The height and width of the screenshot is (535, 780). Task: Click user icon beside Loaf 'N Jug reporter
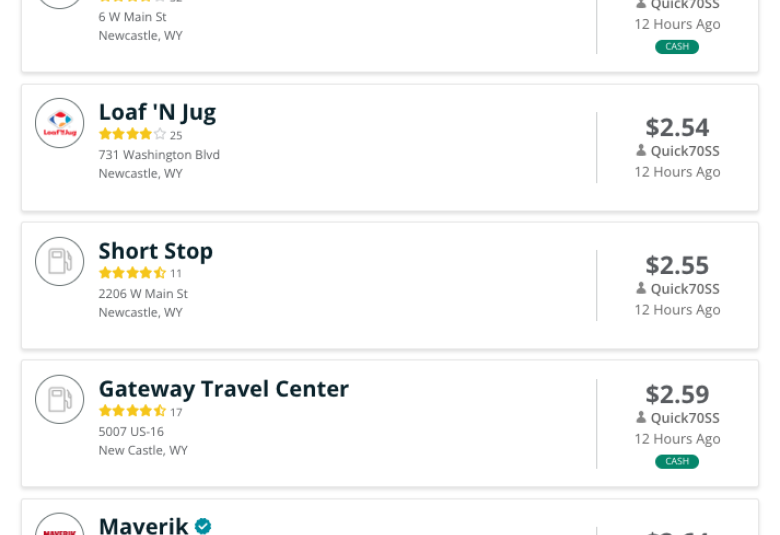pos(641,150)
